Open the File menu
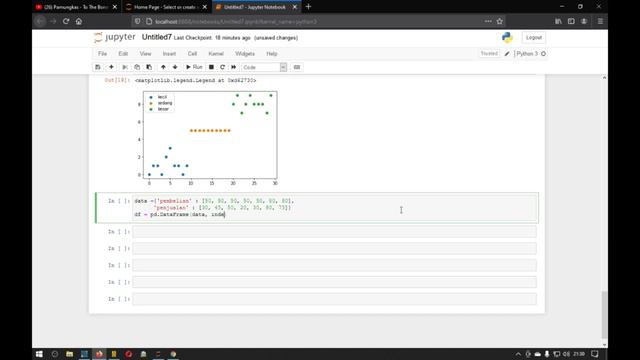The image size is (640, 360). pyautogui.click(x=102, y=53)
